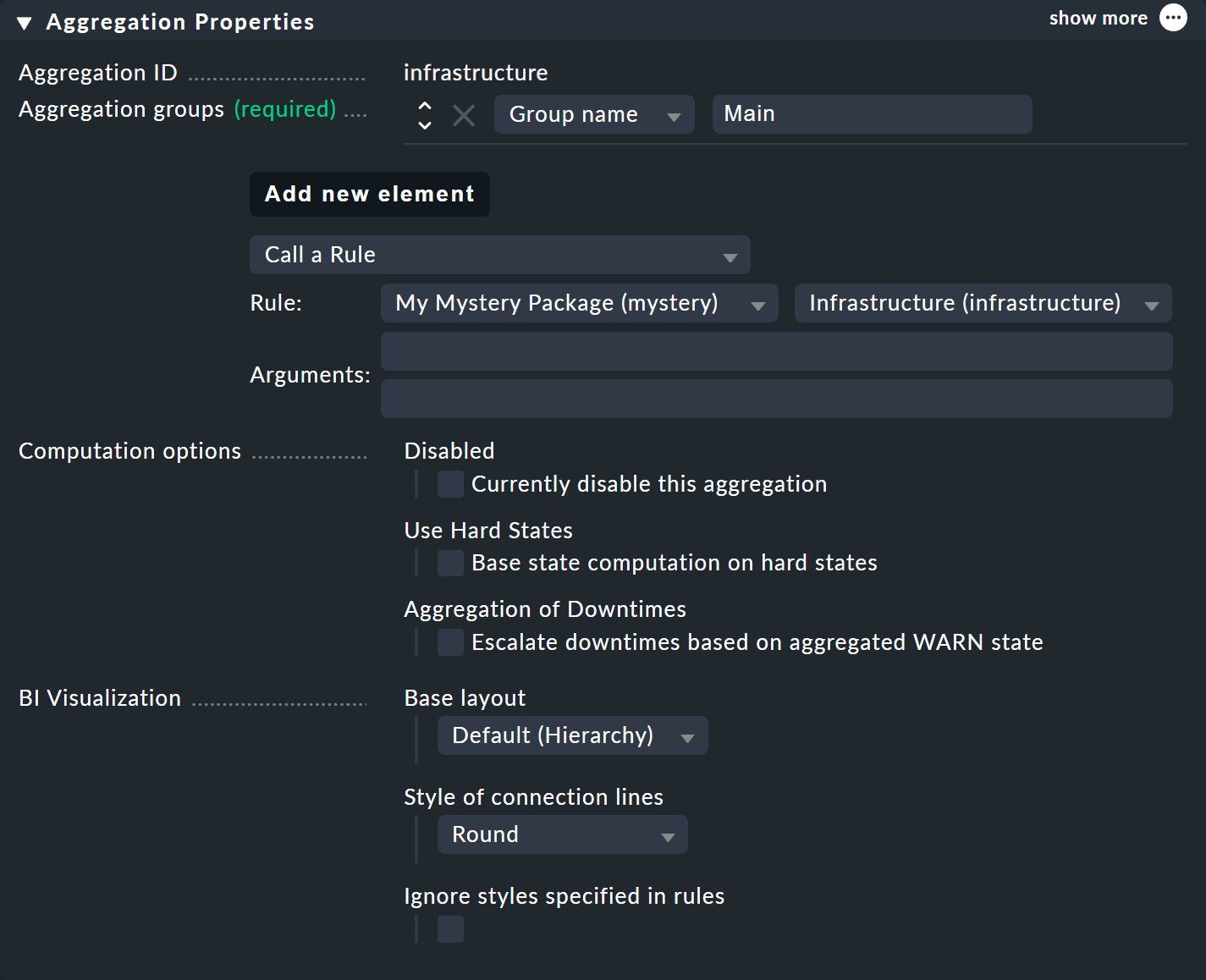The image size is (1206, 980).
Task: Open the Default (Hierarchy) base layout dropdown
Action: (572, 735)
